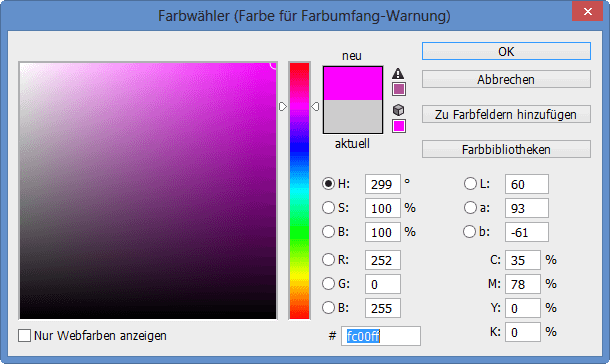Select the HSB B: brightness radio button

(x=328, y=232)
